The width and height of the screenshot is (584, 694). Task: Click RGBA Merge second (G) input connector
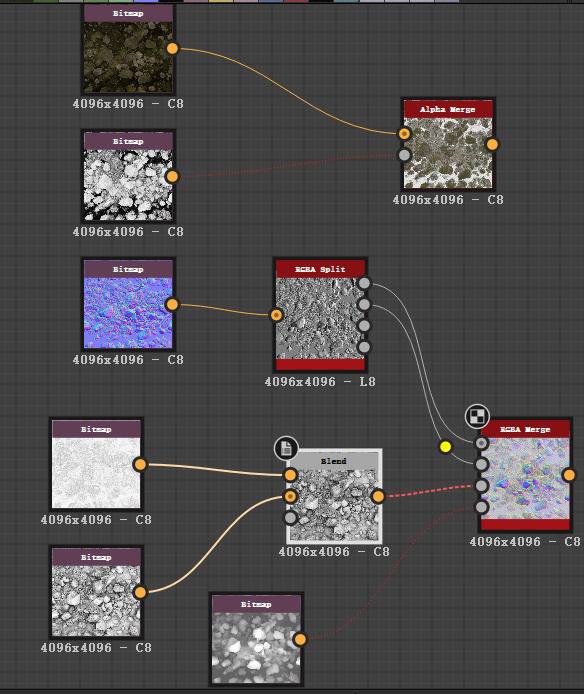[481, 464]
